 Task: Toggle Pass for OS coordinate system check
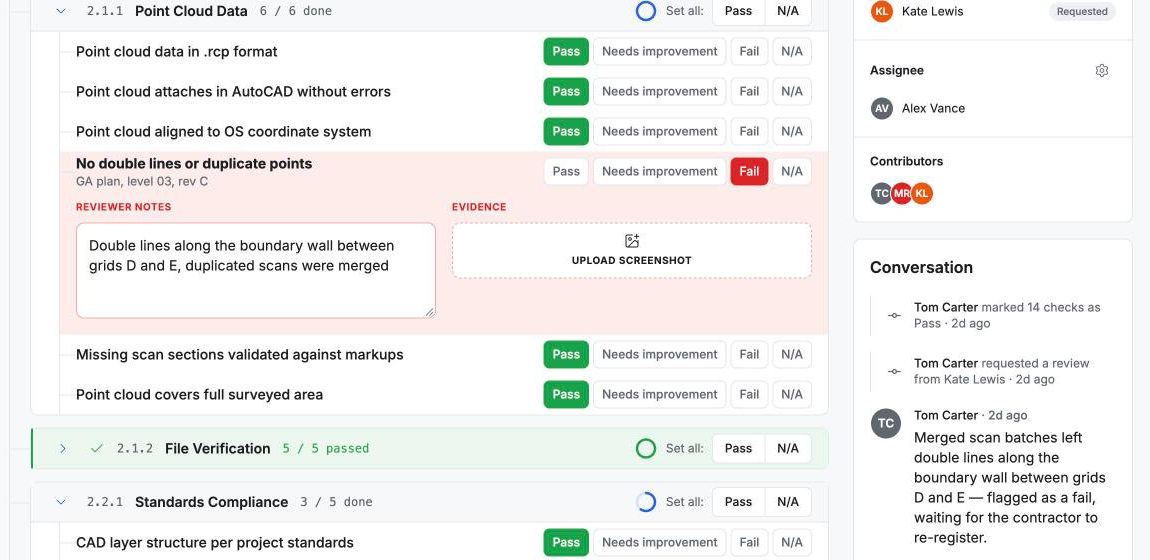565,131
